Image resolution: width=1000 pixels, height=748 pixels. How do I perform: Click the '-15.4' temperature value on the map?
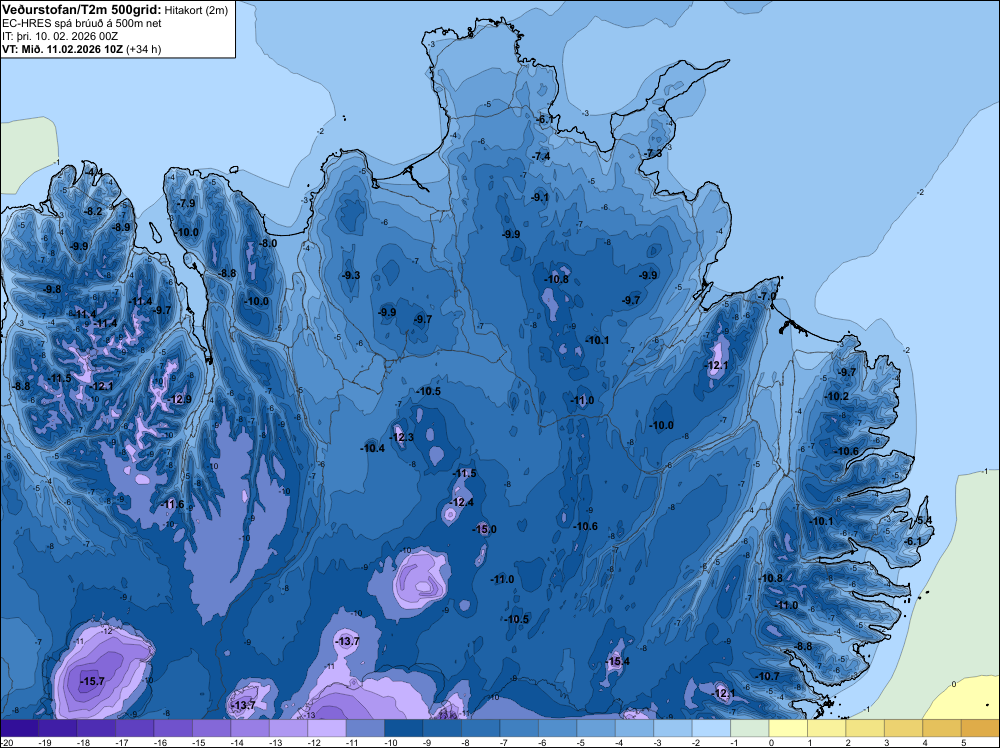[617, 661]
